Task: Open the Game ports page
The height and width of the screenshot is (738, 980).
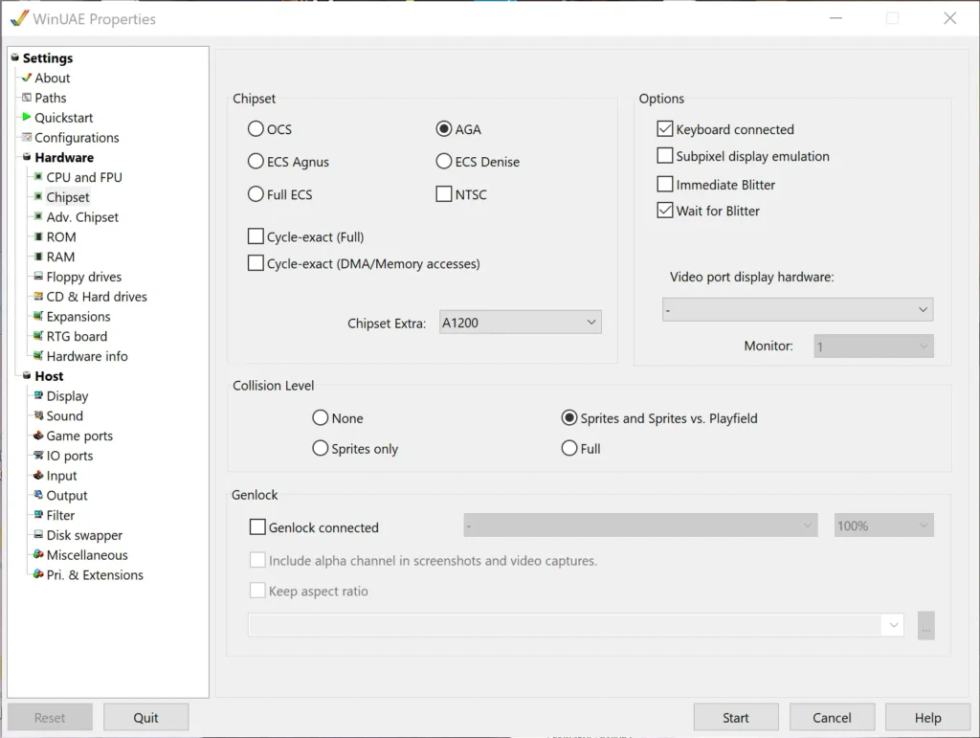Action: tap(79, 436)
